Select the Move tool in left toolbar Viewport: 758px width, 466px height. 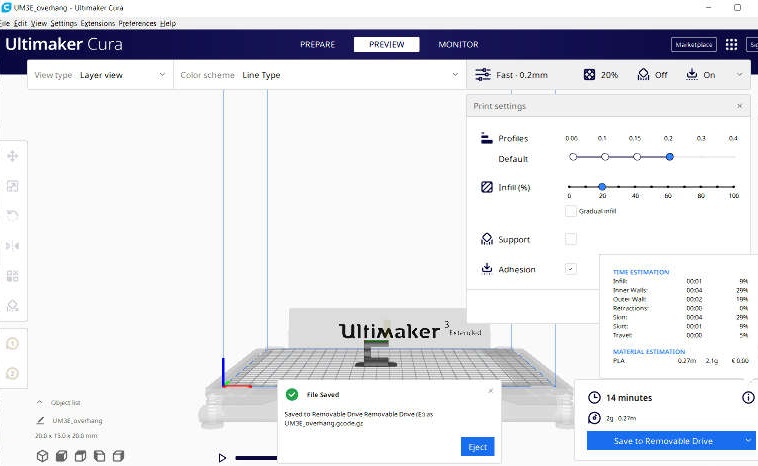click(13, 156)
